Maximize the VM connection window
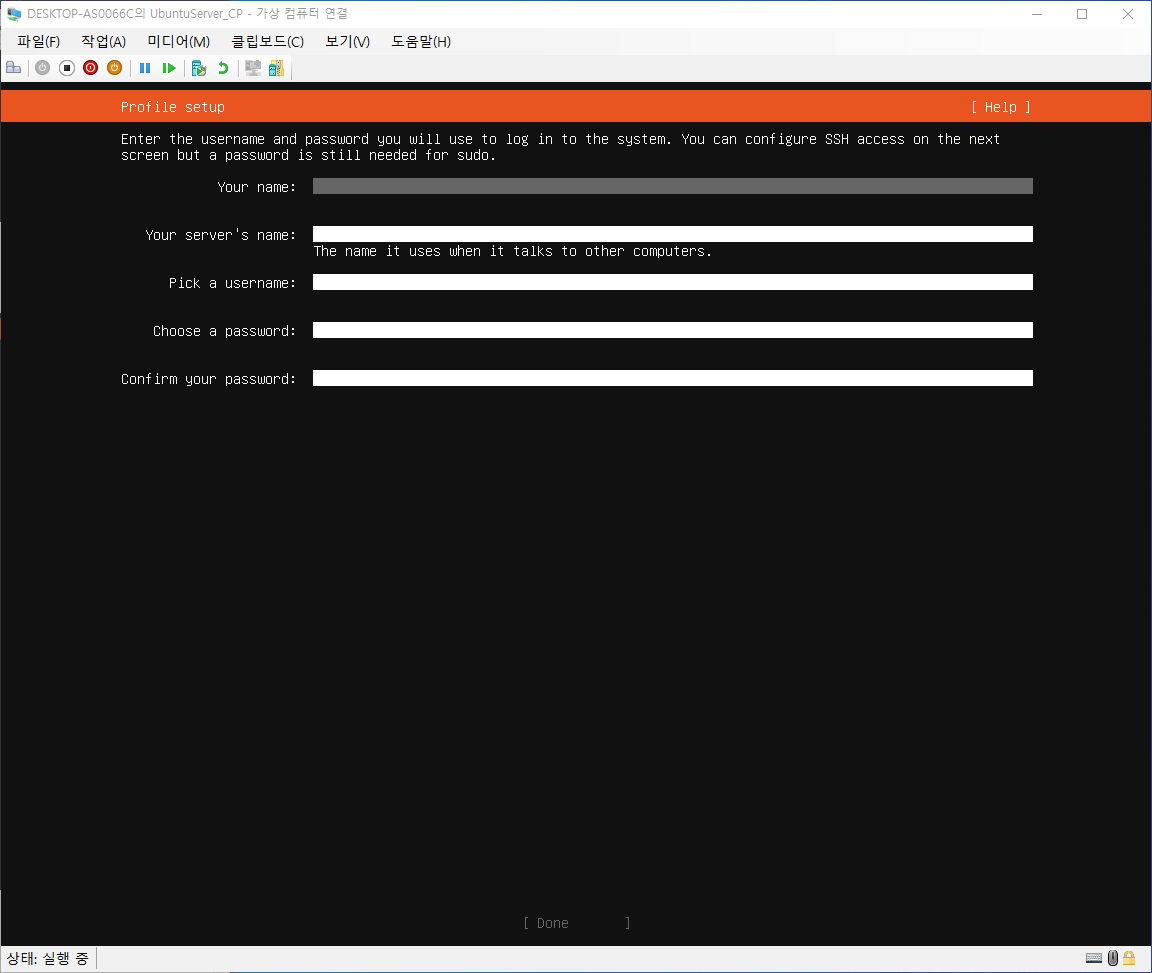 point(1082,14)
